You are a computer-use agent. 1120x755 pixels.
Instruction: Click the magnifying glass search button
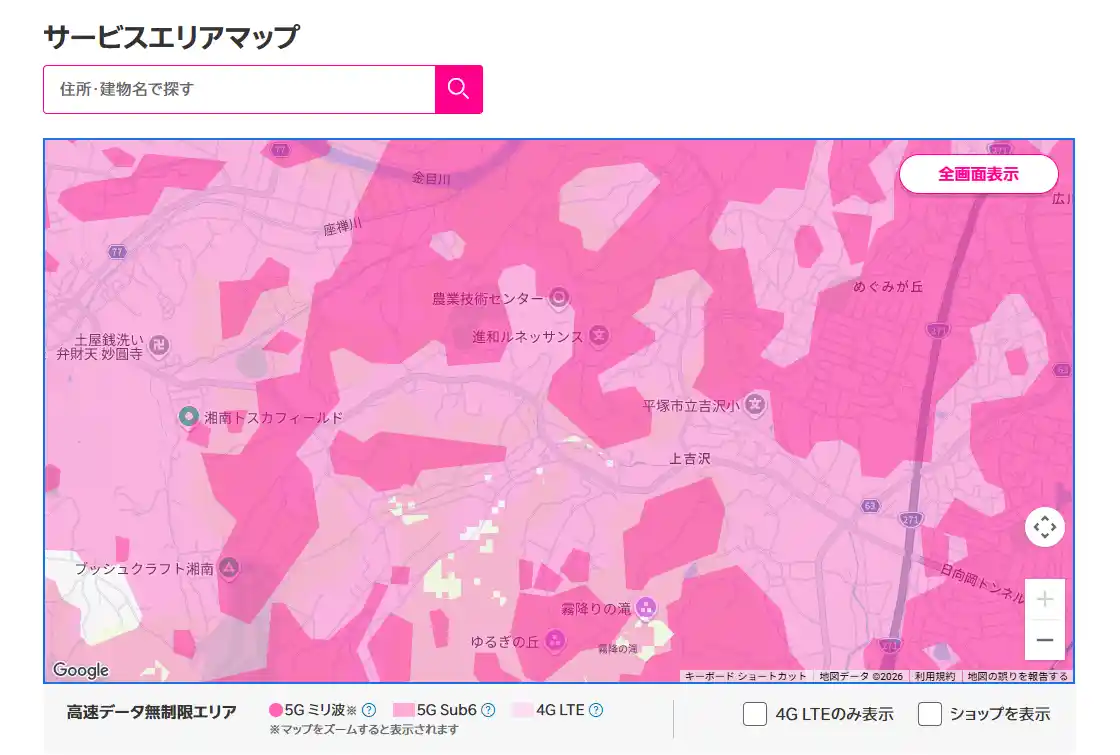point(459,89)
